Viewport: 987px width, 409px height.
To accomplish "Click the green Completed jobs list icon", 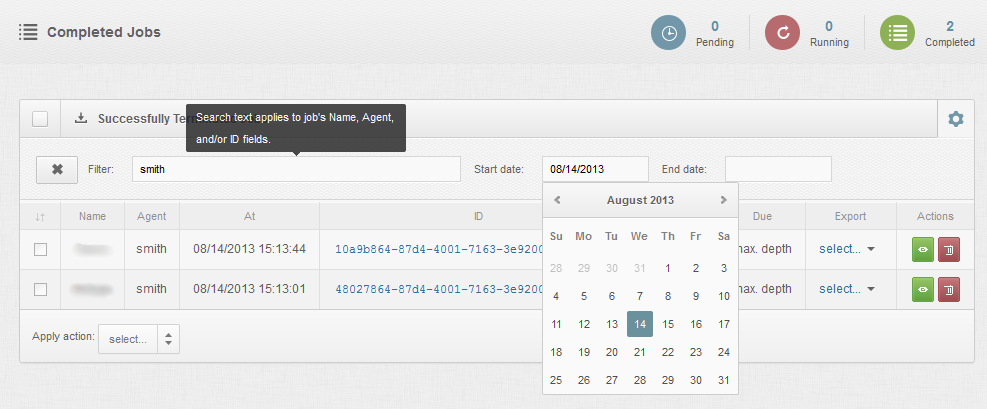I will [x=897, y=33].
